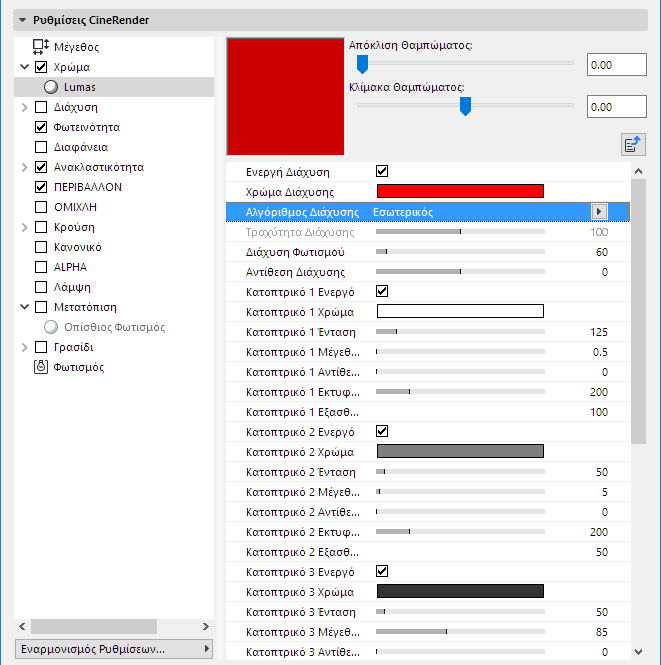Toggle the Χρώμα channel checkbox
Image resolution: width=661 pixels, height=665 pixels.
point(41,67)
